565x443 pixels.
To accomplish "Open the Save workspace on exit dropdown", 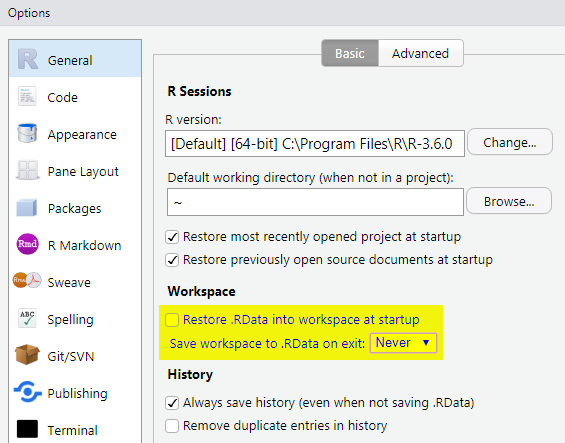I will 403,343.
